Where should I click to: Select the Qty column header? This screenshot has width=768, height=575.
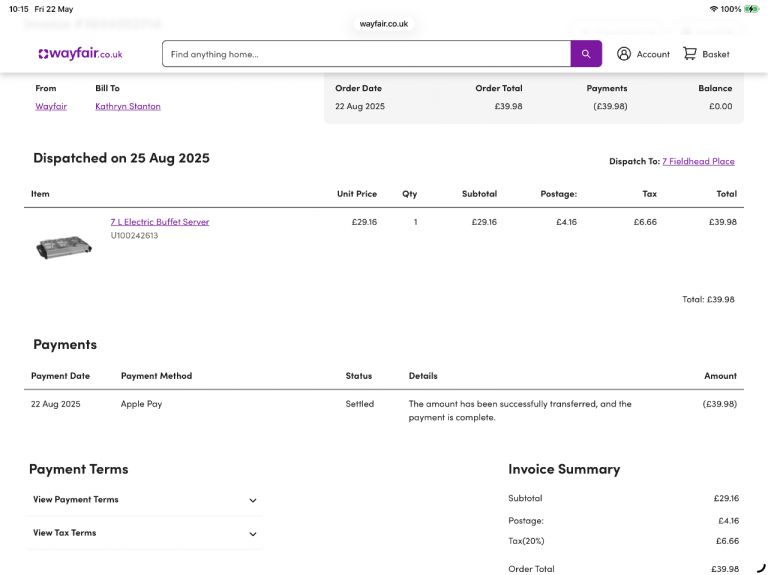(x=409, y=194)
